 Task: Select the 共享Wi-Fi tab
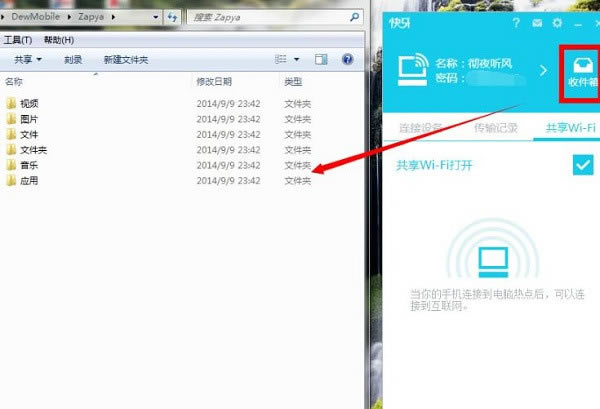tap(571, 127)
